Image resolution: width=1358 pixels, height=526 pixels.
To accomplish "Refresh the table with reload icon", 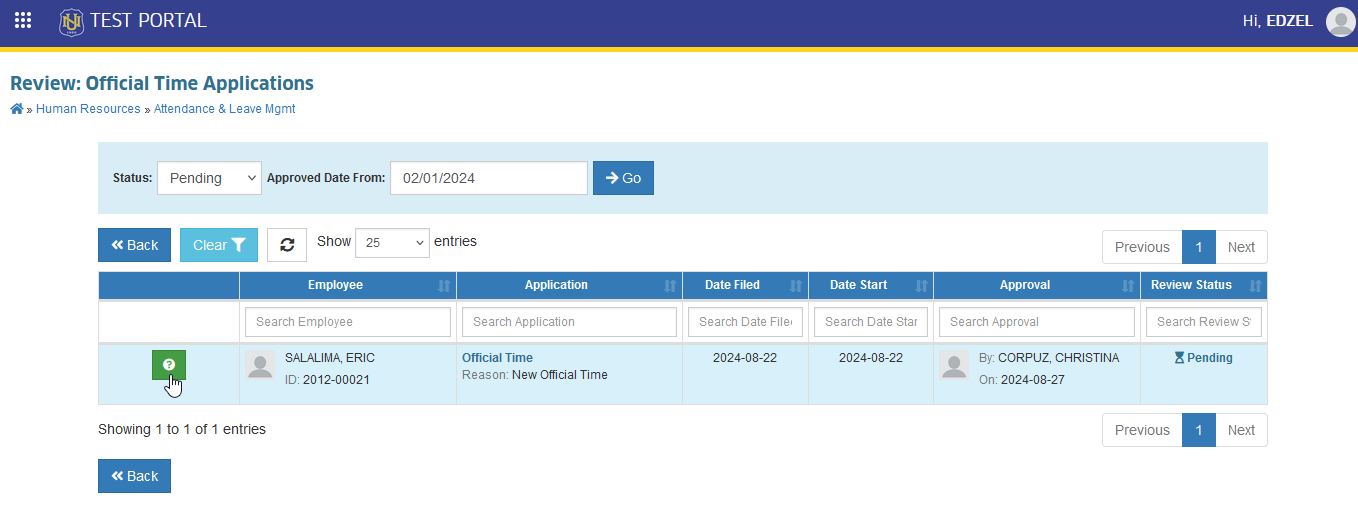I will point(287,245).
